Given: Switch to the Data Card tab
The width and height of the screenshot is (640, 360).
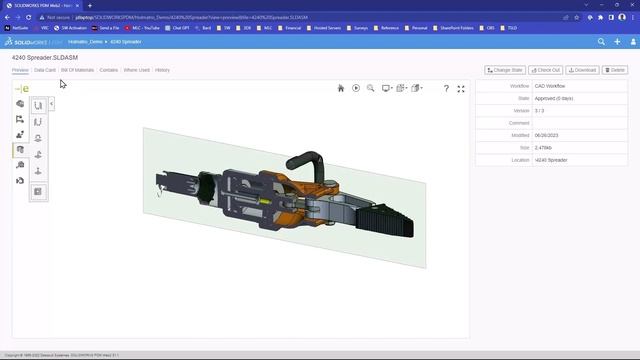Looking at the screenshot, I should click(x=44, y=70).
